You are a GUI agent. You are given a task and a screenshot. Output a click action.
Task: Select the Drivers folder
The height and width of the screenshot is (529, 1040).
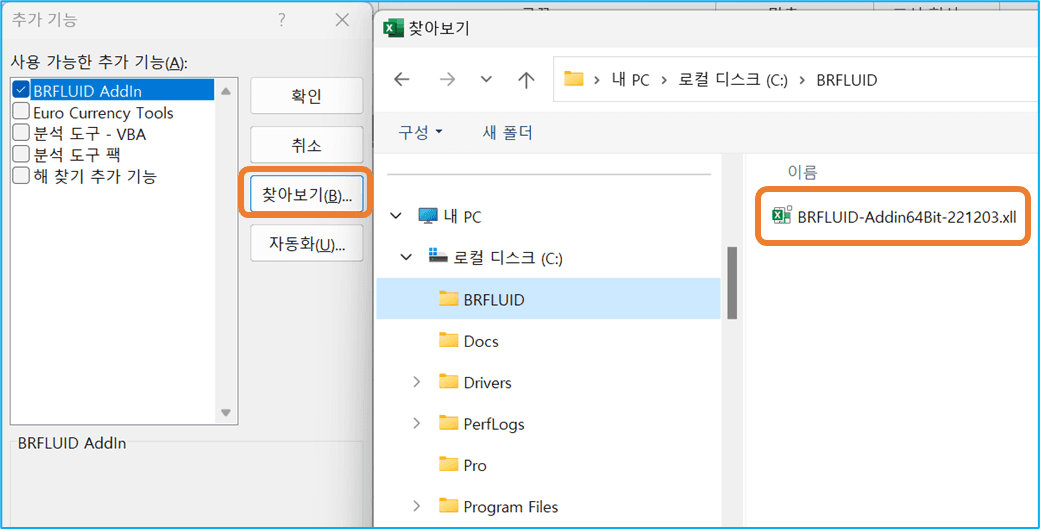click(488, 382)
